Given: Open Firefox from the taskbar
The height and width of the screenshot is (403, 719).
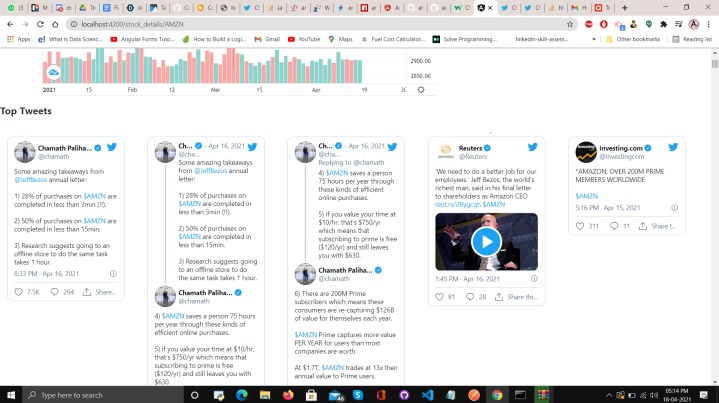Looking at the screenshot, I should coord(288,395).
